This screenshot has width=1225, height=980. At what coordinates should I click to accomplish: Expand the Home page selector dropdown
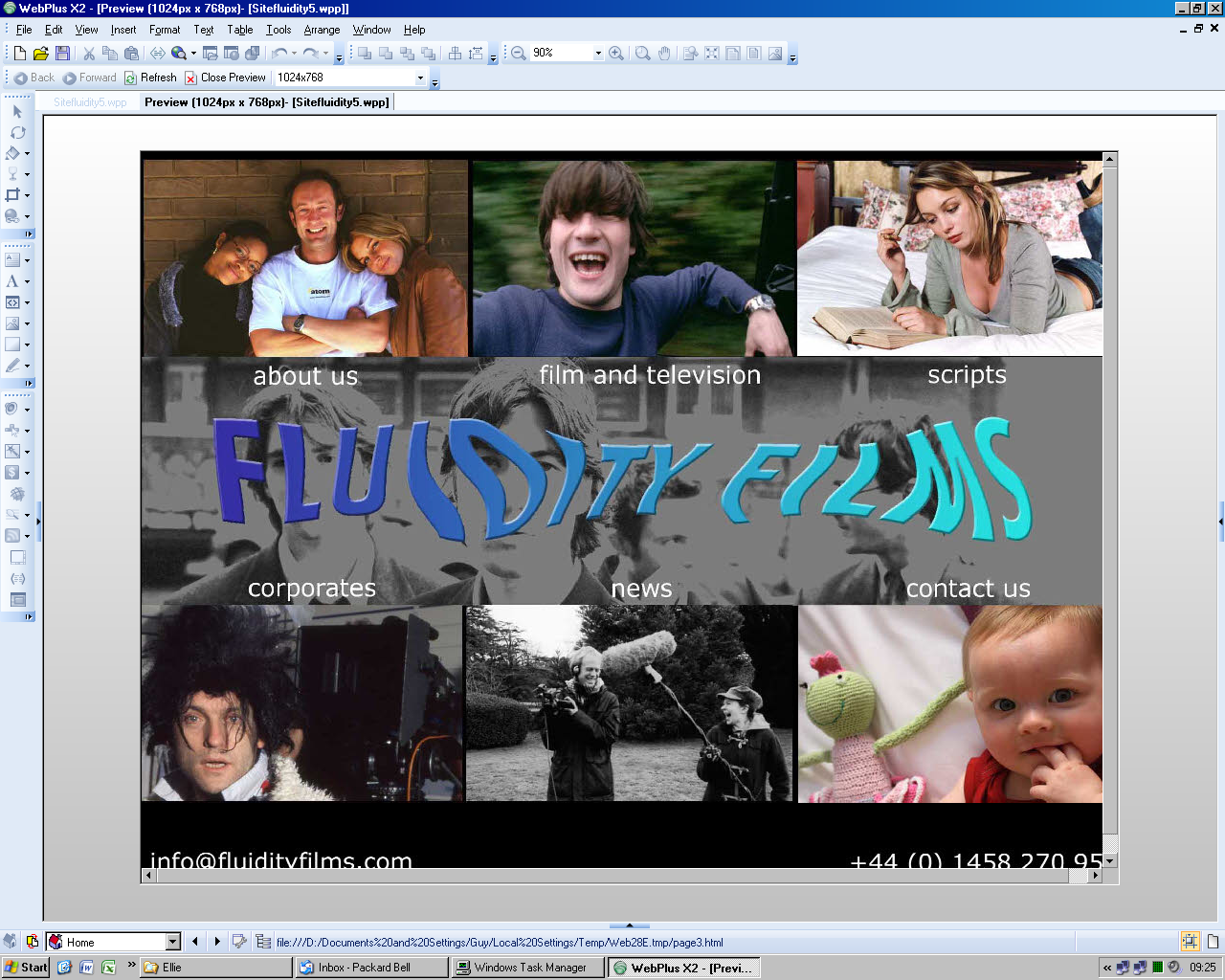(172, 942)
